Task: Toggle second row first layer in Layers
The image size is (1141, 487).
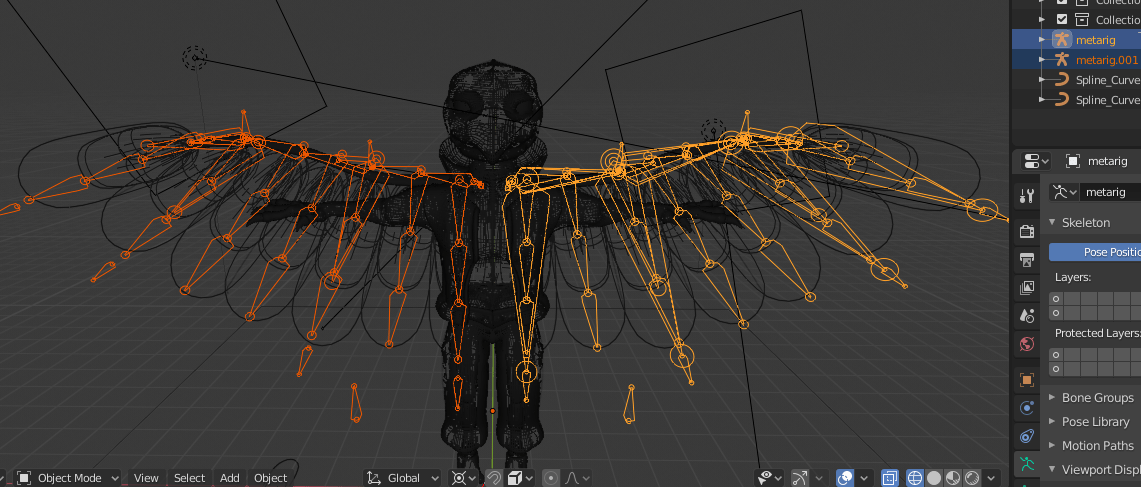Action: click(1056, 313)
